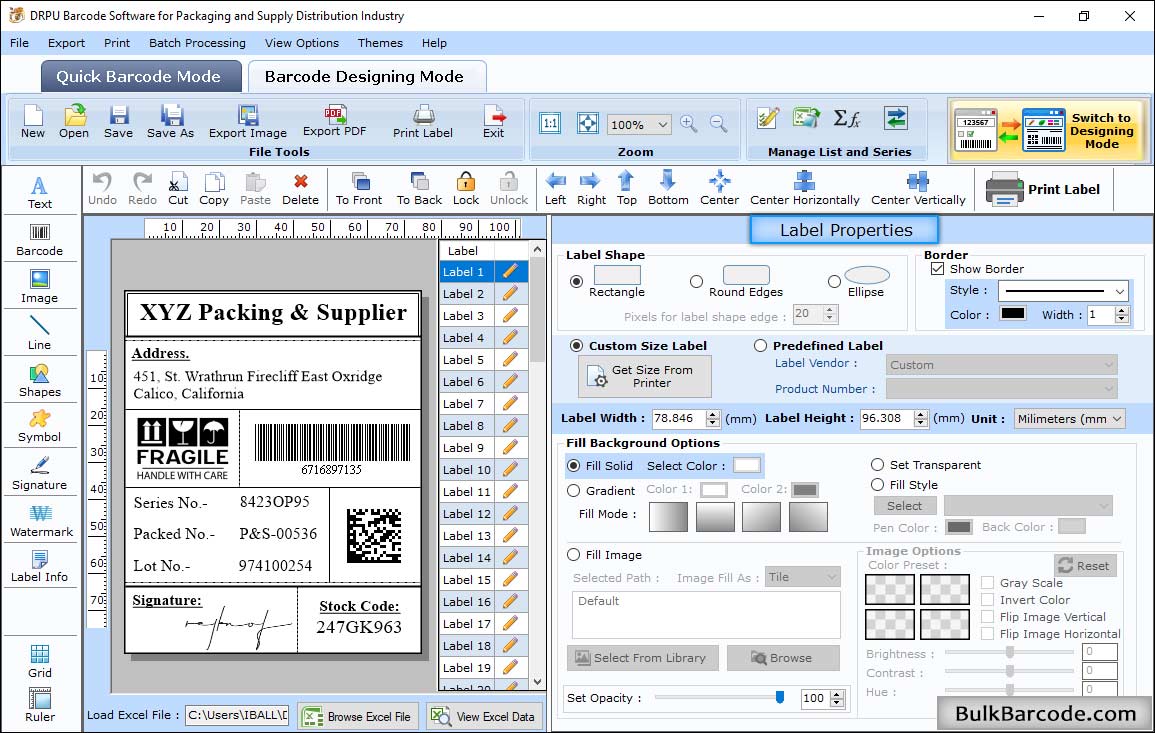Align object Center Vertically

(918, 189)
